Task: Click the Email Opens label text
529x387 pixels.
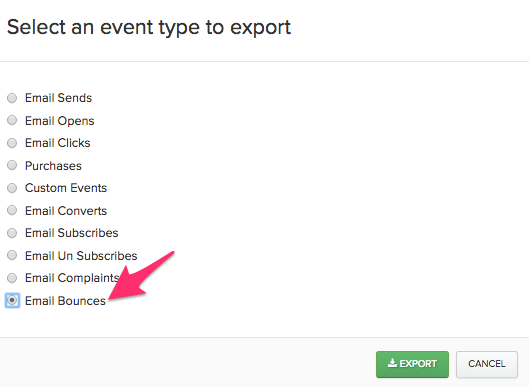Action: coord(60,121)
